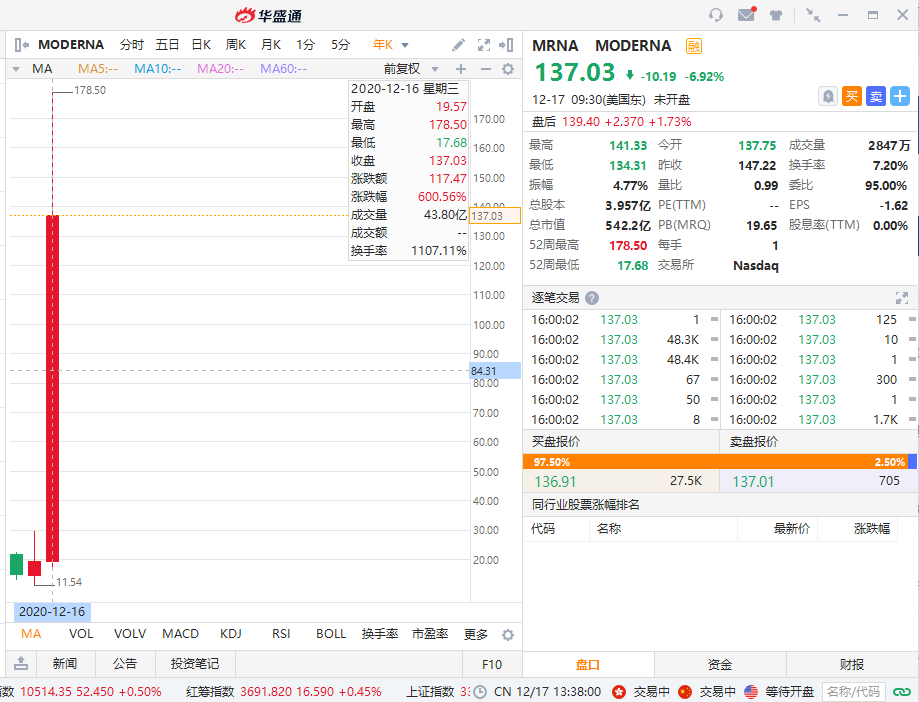The image size is (919, 702).
Task: Add MRNA to watchlist with plus icon
Action: pyautogui.click(x=899, y=96)
